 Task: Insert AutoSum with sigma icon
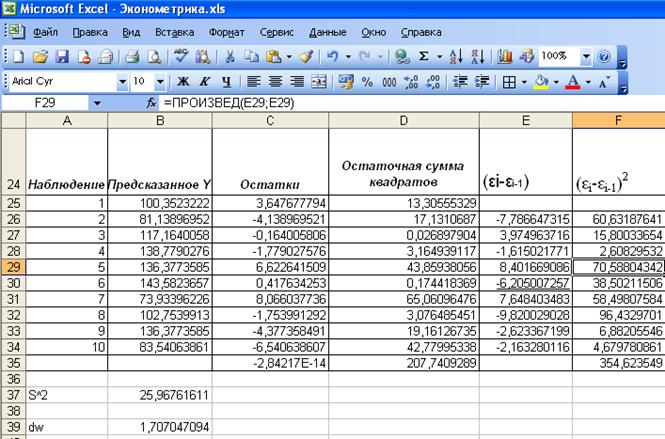tap(423, 56)
